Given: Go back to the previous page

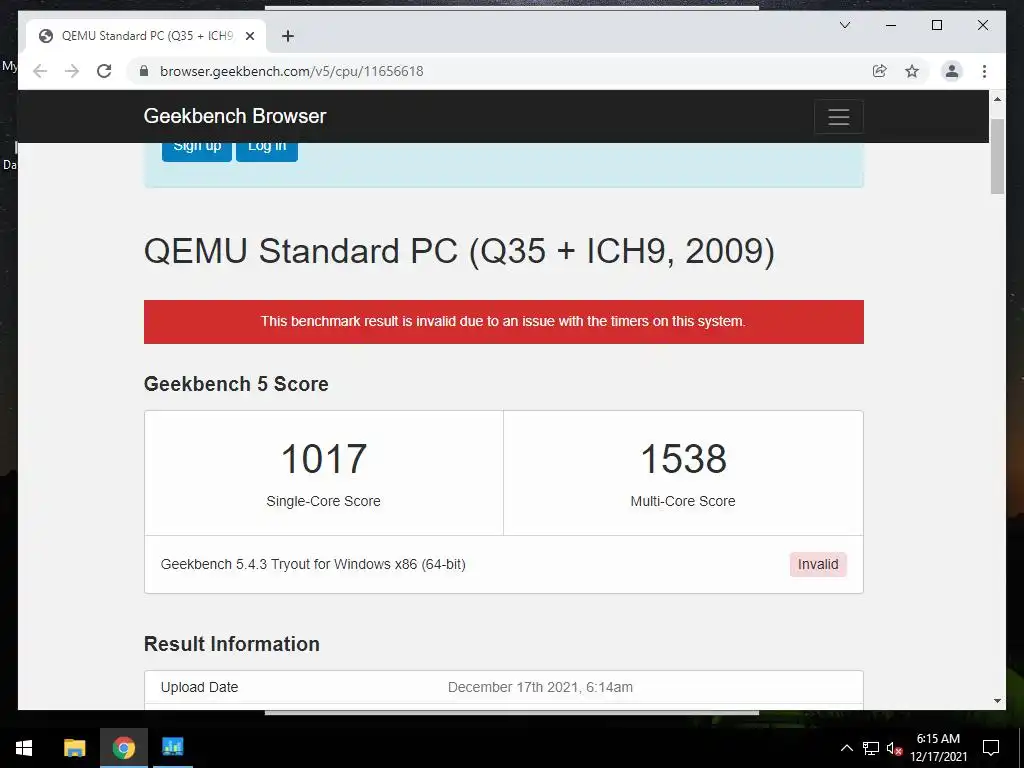Looking at the screenshot, I should tap(40, 71).
